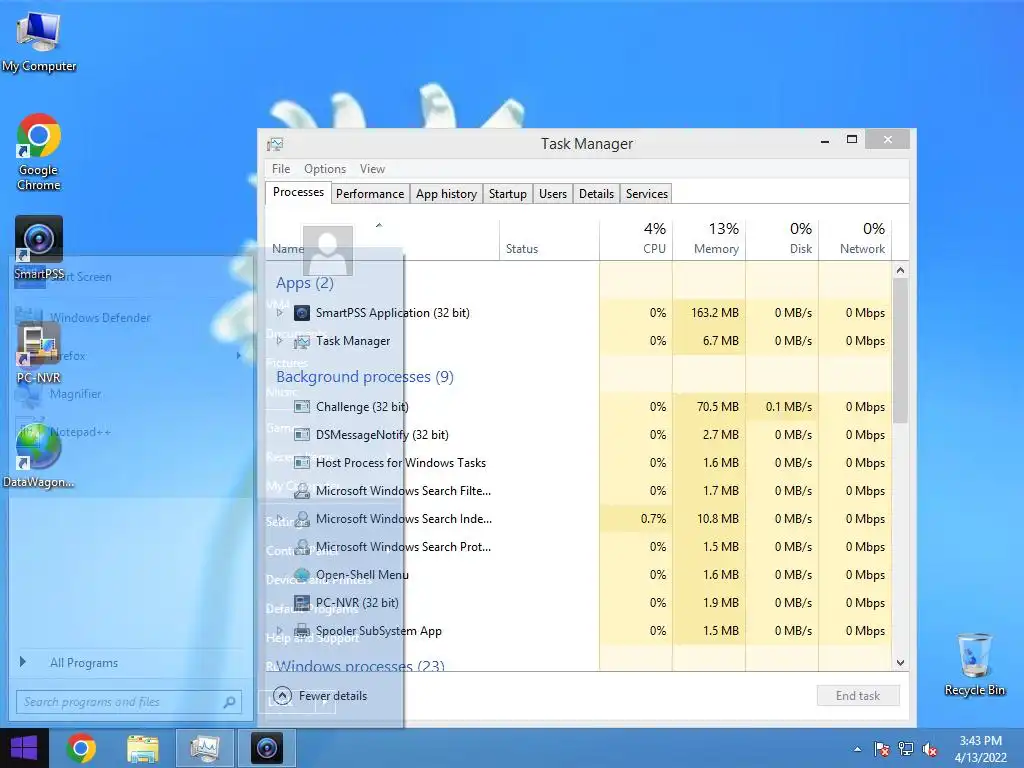This screenshot has width=1024, height=768.
Task: Switch to the Performance tab
Action: [370, 194]
